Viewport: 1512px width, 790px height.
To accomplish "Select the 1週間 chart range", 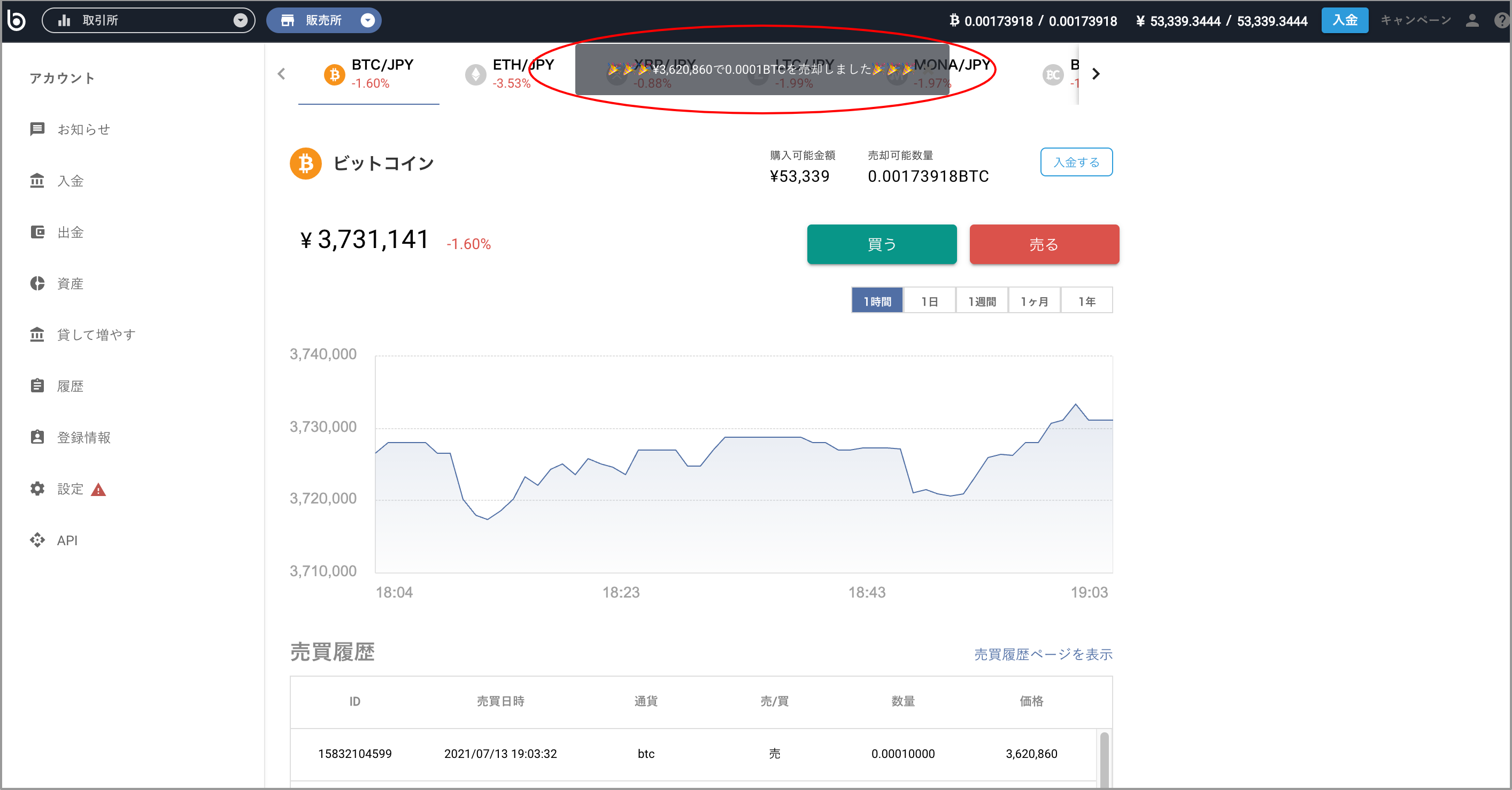I will [x=982, y=300].
